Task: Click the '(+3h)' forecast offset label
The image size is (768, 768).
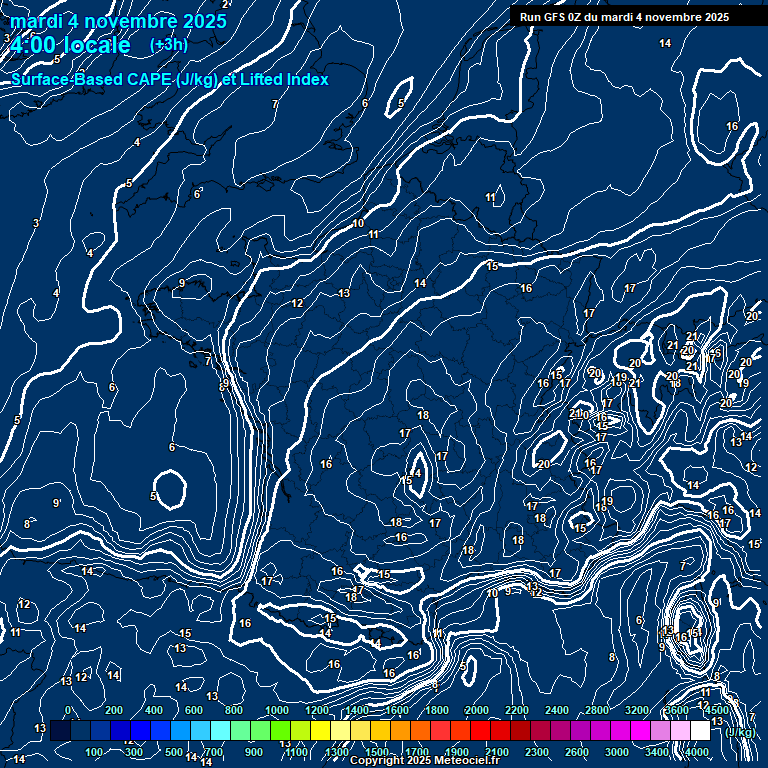Action: 168,45
